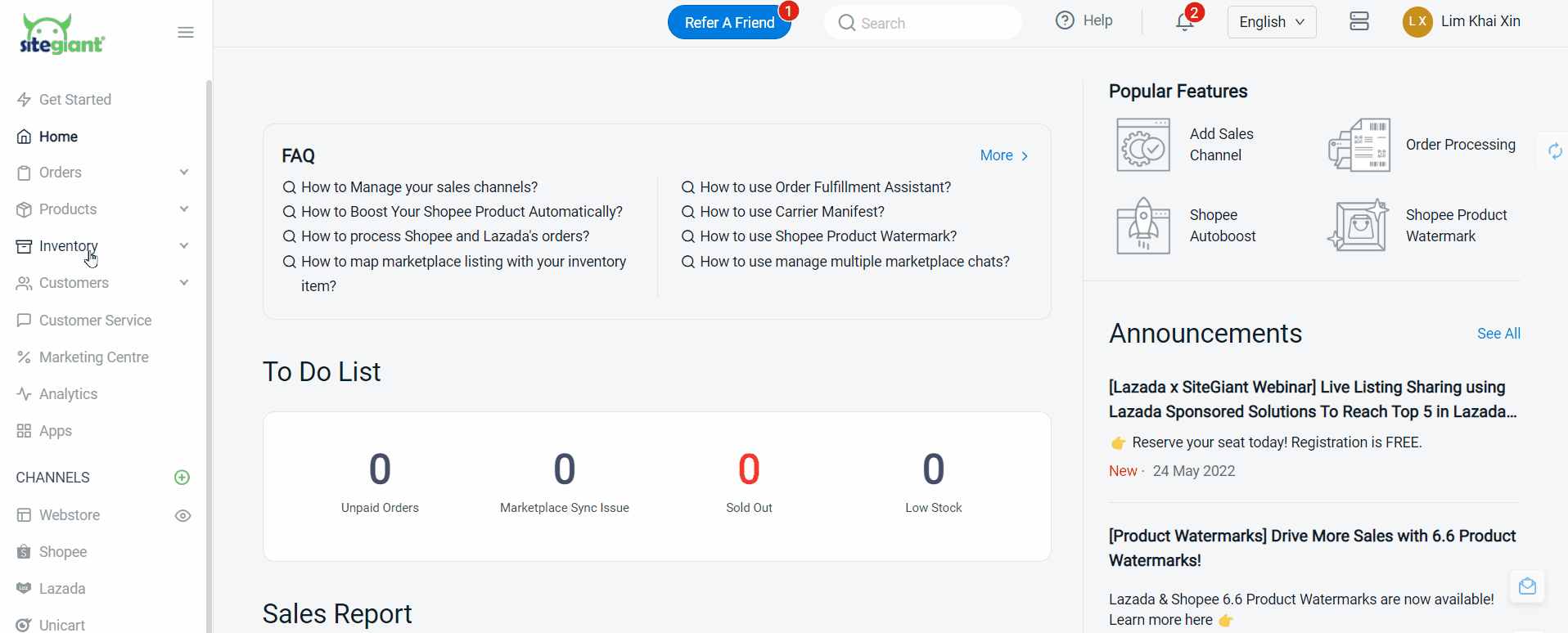1568x633 pixels.
Task: Open Lazada x SiteGiant Webinar announcement
Action: point(1313,399)
